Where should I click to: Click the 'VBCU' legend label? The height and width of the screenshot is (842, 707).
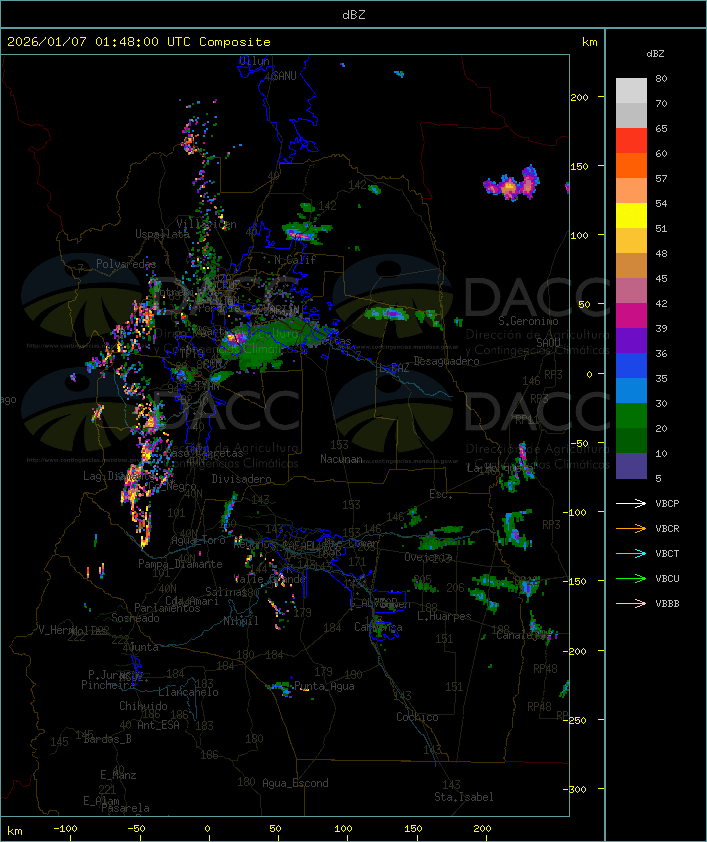[x=667, y=578]
